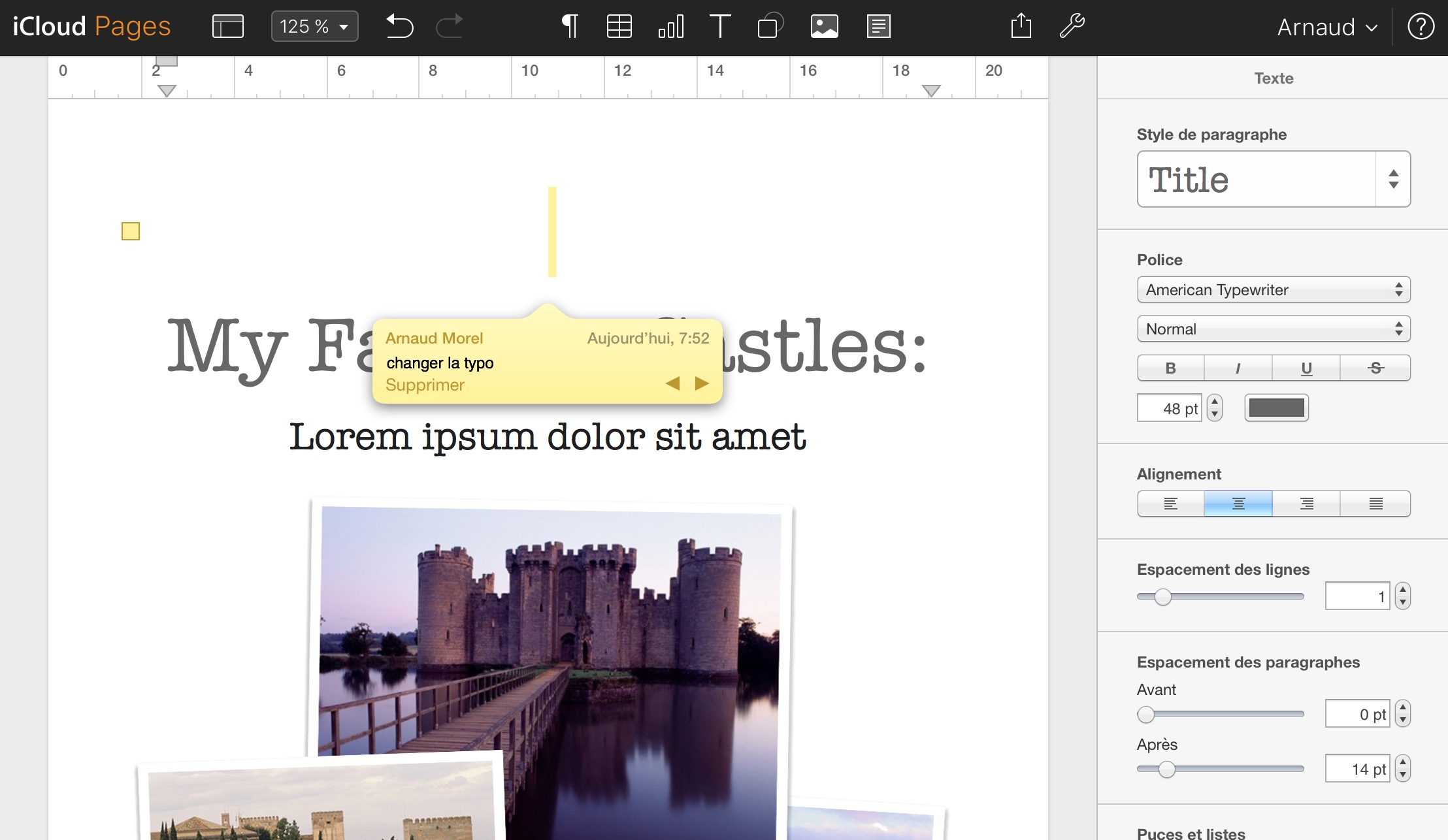This screenshot has width=1448, height=840.
Task: Click the Après paragraph spacing slider
Action: [x=1220, y=769]
